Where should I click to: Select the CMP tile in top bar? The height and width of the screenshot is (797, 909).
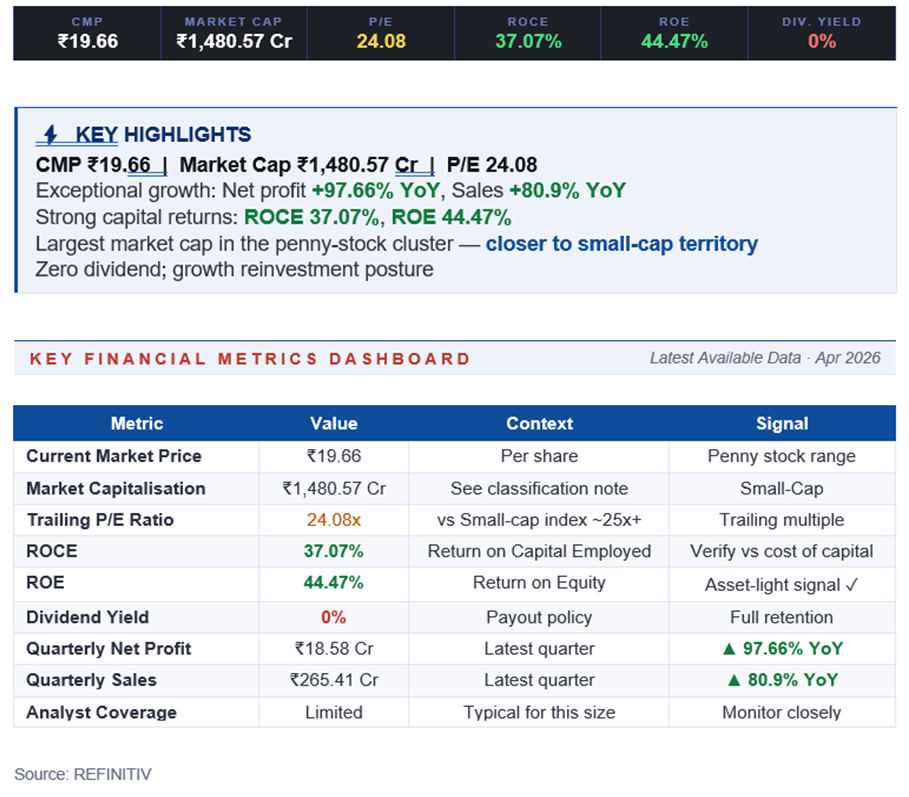87,33
